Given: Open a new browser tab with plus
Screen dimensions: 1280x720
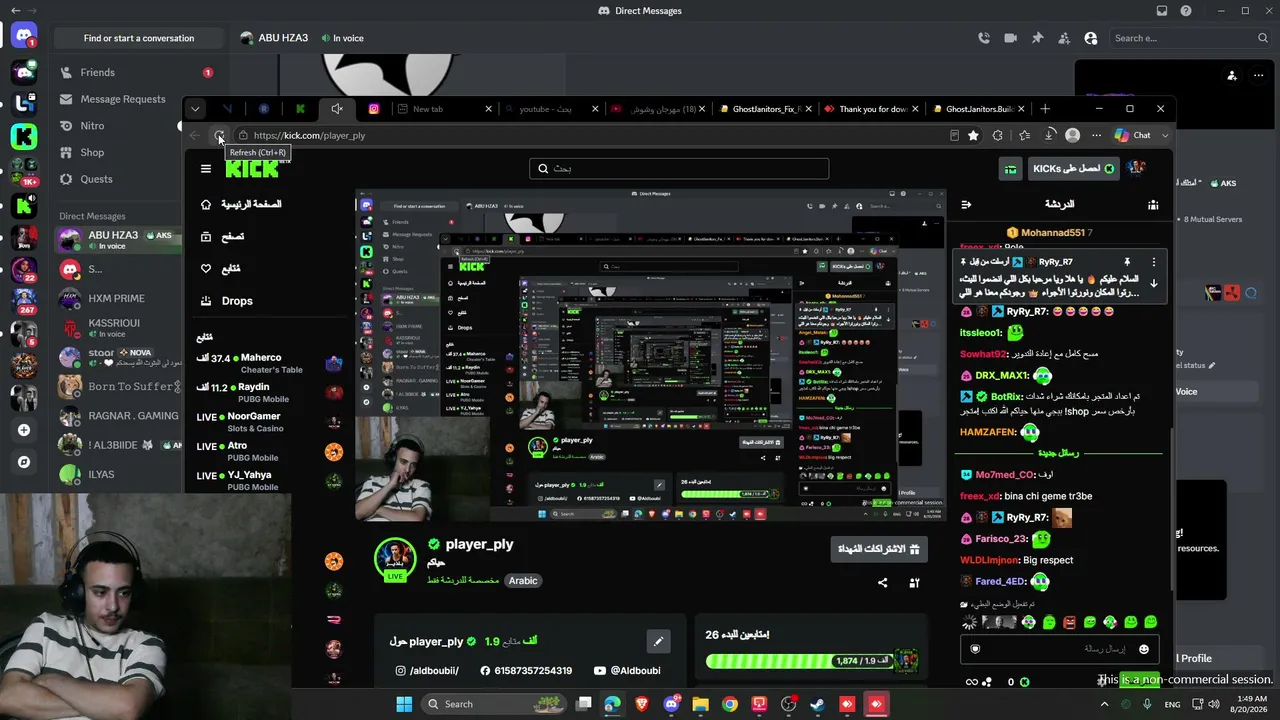Looking at the screenshot, I should pyautogui.click(x=1045, y=109).
